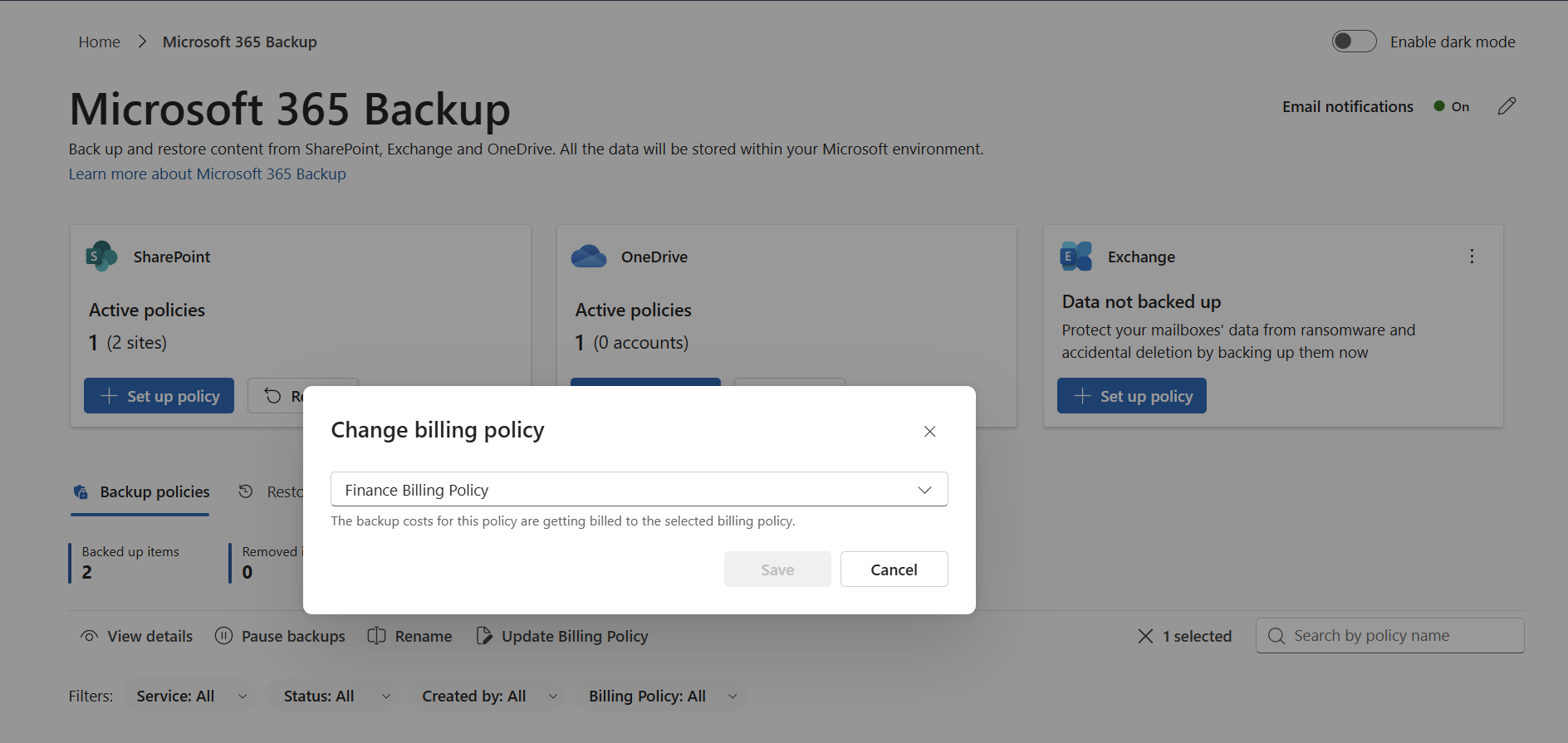Rename the selected policy

tap(409, 636)
